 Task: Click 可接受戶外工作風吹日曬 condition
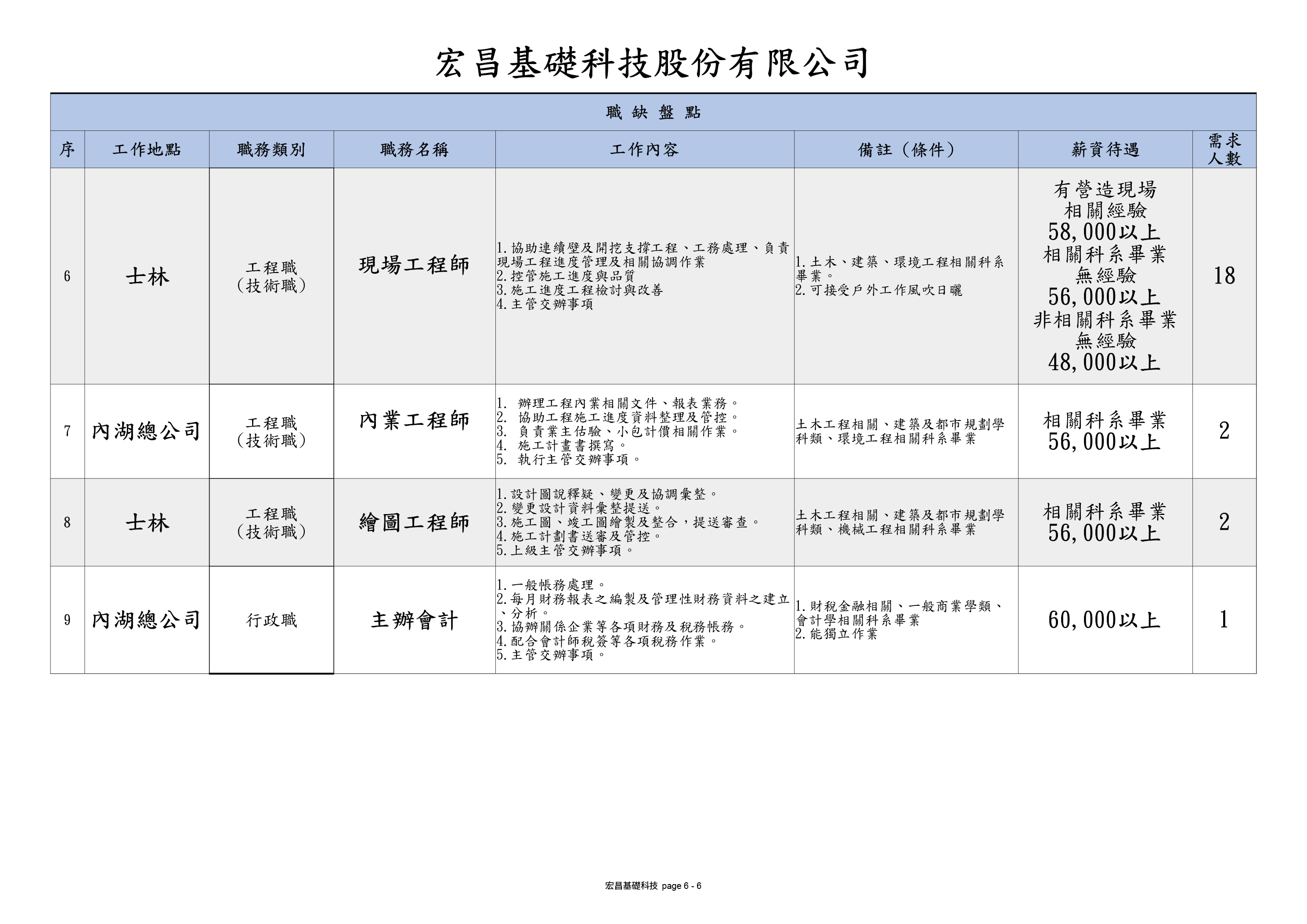pyautogui.click(x=879, y=290)
